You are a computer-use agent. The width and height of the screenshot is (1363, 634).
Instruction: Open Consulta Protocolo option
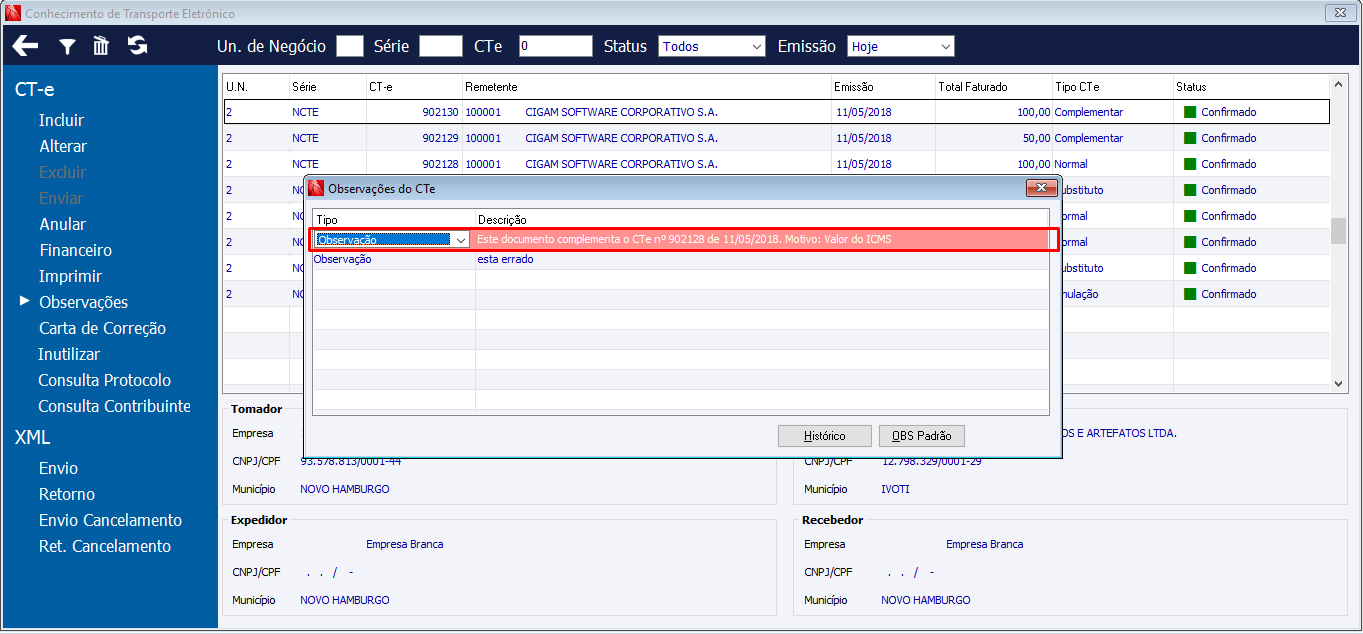tap(104, 380)
